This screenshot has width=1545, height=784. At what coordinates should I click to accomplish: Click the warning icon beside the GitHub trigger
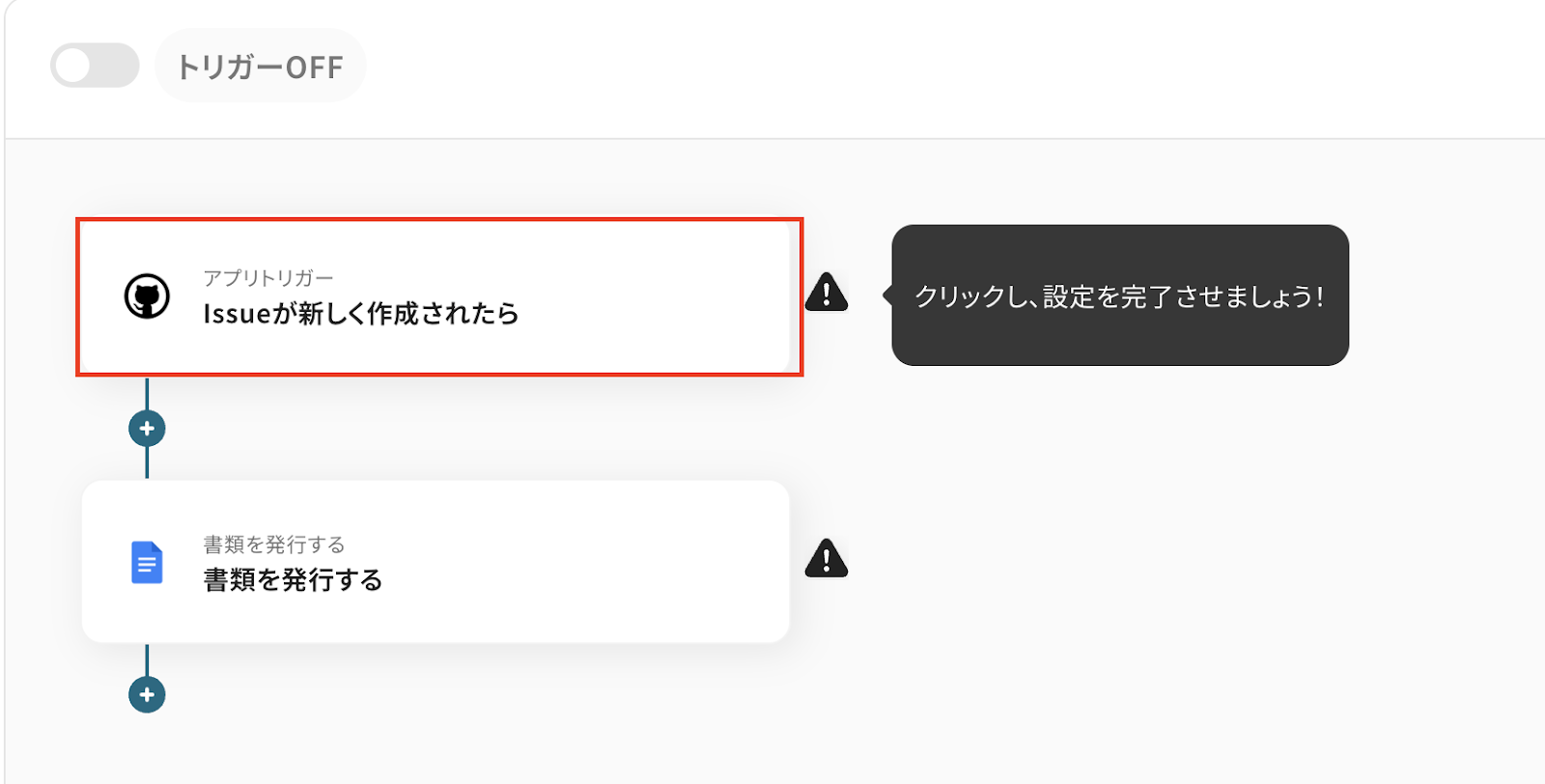pos(827,293)
